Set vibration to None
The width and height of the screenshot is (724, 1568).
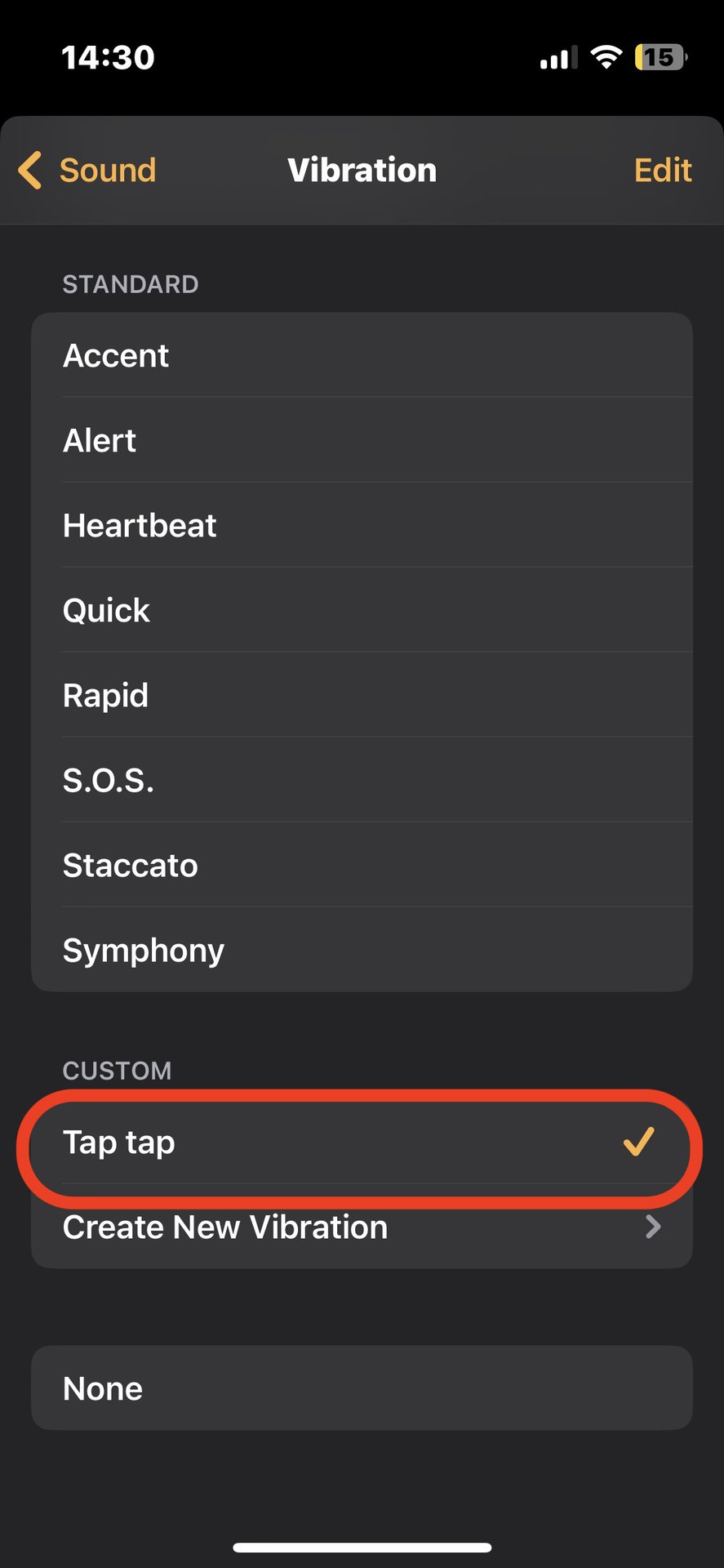pyautogui.click(x=362, y=1388)
